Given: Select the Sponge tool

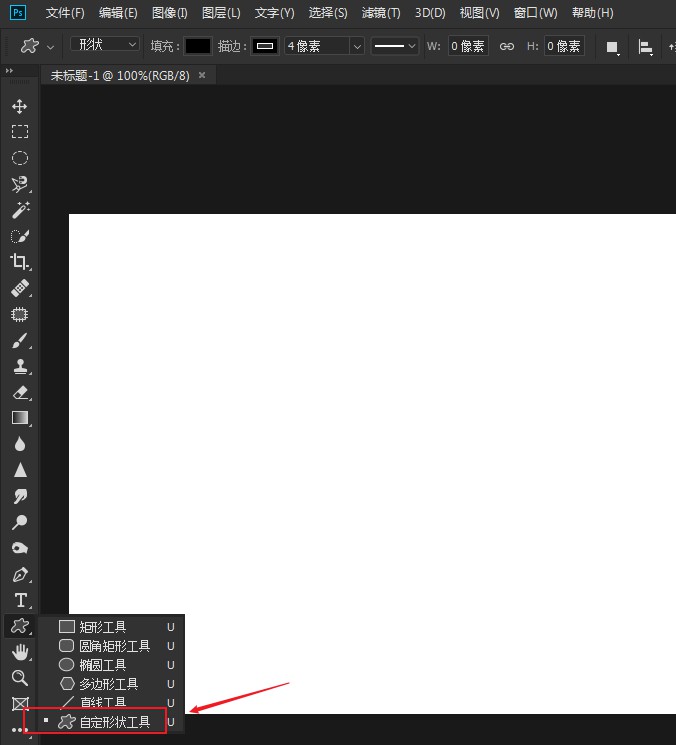Looking at the screenshot, I should [x=19, y=548].
